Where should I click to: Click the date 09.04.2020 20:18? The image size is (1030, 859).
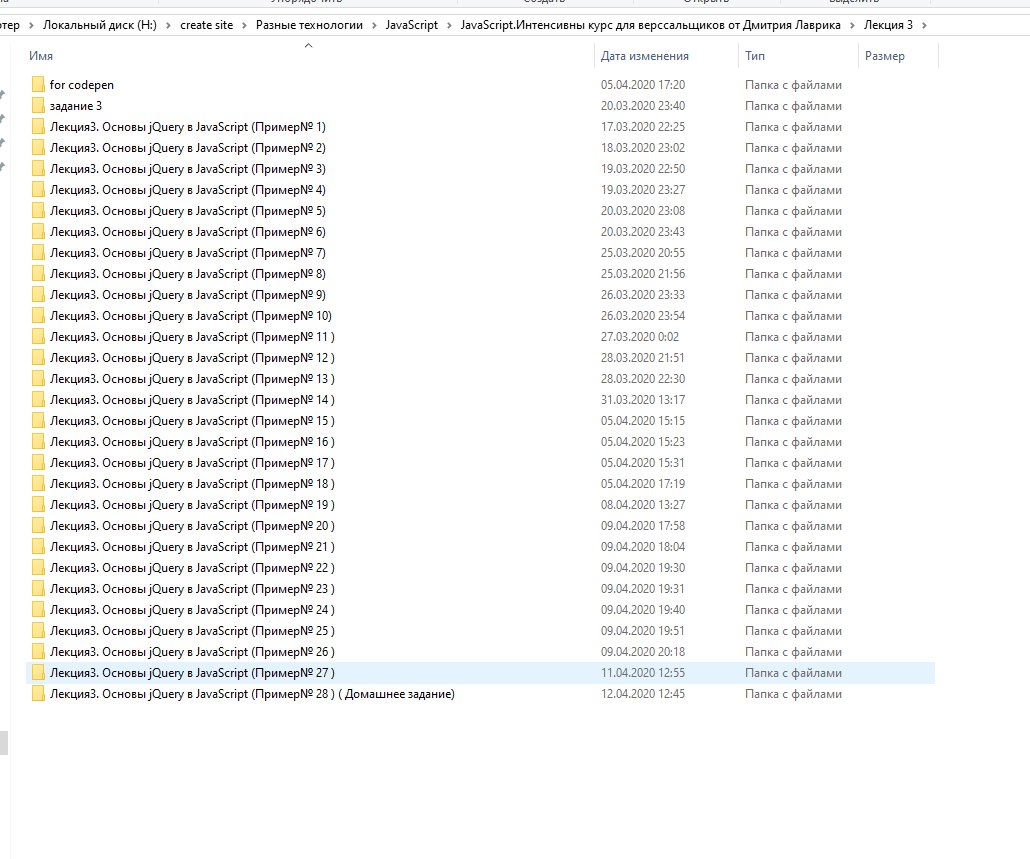(642, 652)
